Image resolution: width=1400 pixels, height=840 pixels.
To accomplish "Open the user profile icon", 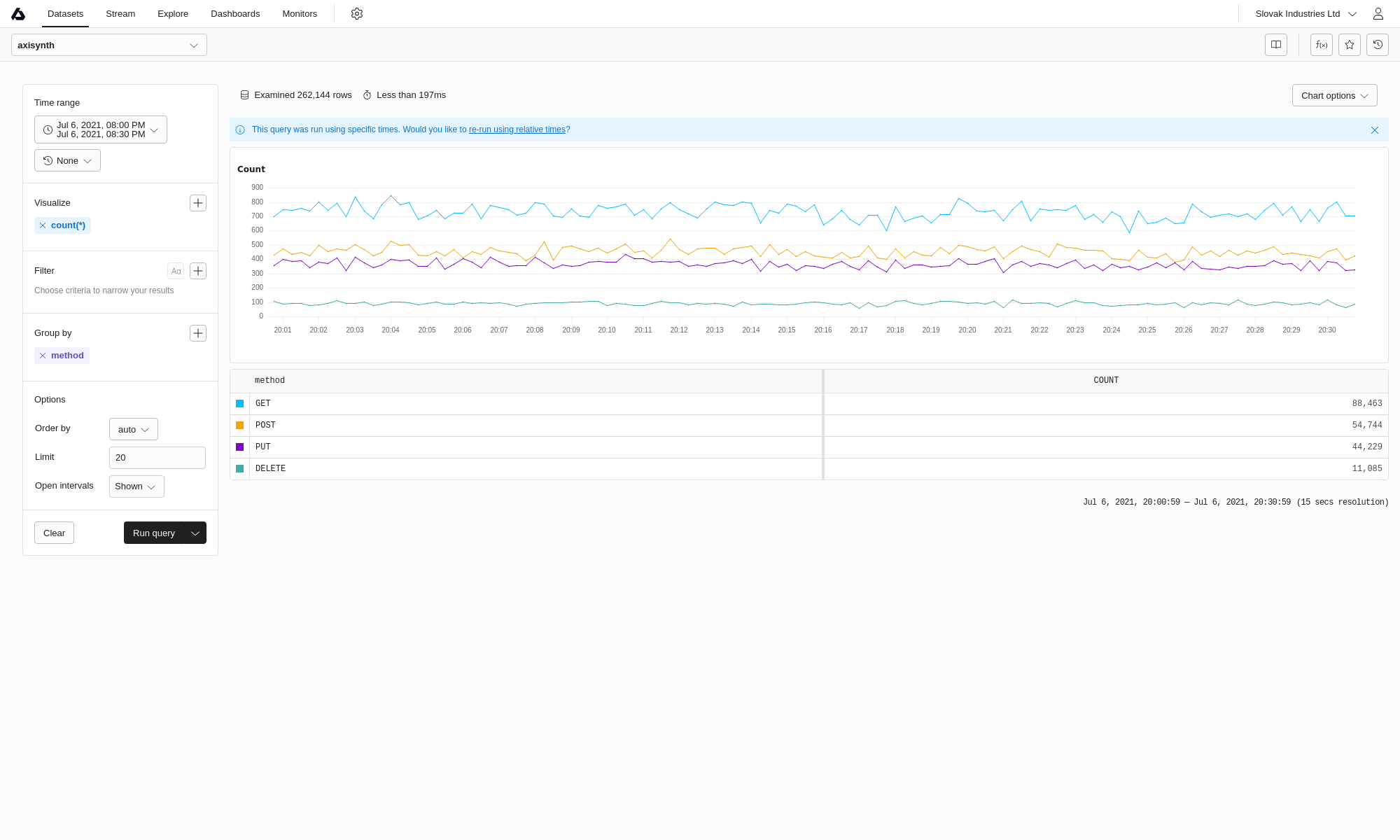I will click(x=1378, y=14).
